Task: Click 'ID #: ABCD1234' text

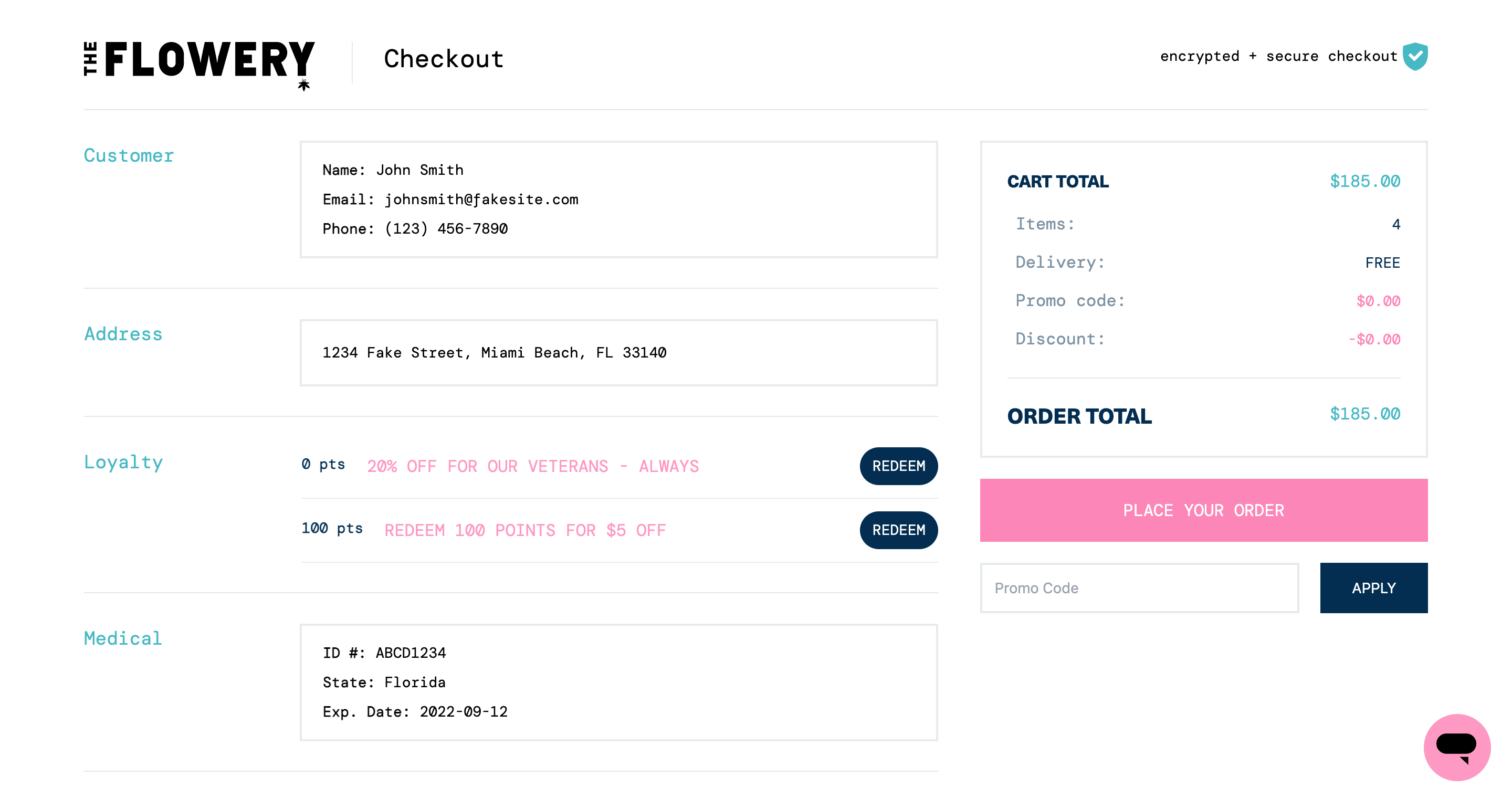Action: click(x=384, y=653)
